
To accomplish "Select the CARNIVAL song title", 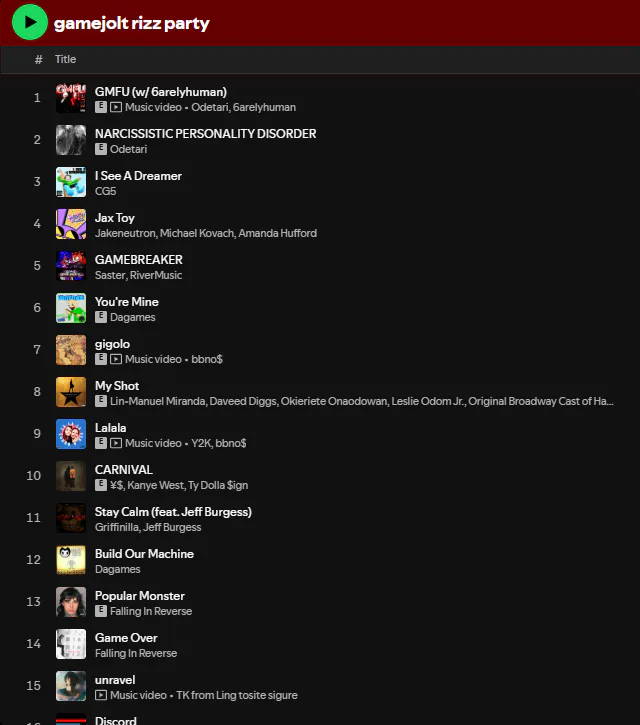I will (x=124, y=470).
